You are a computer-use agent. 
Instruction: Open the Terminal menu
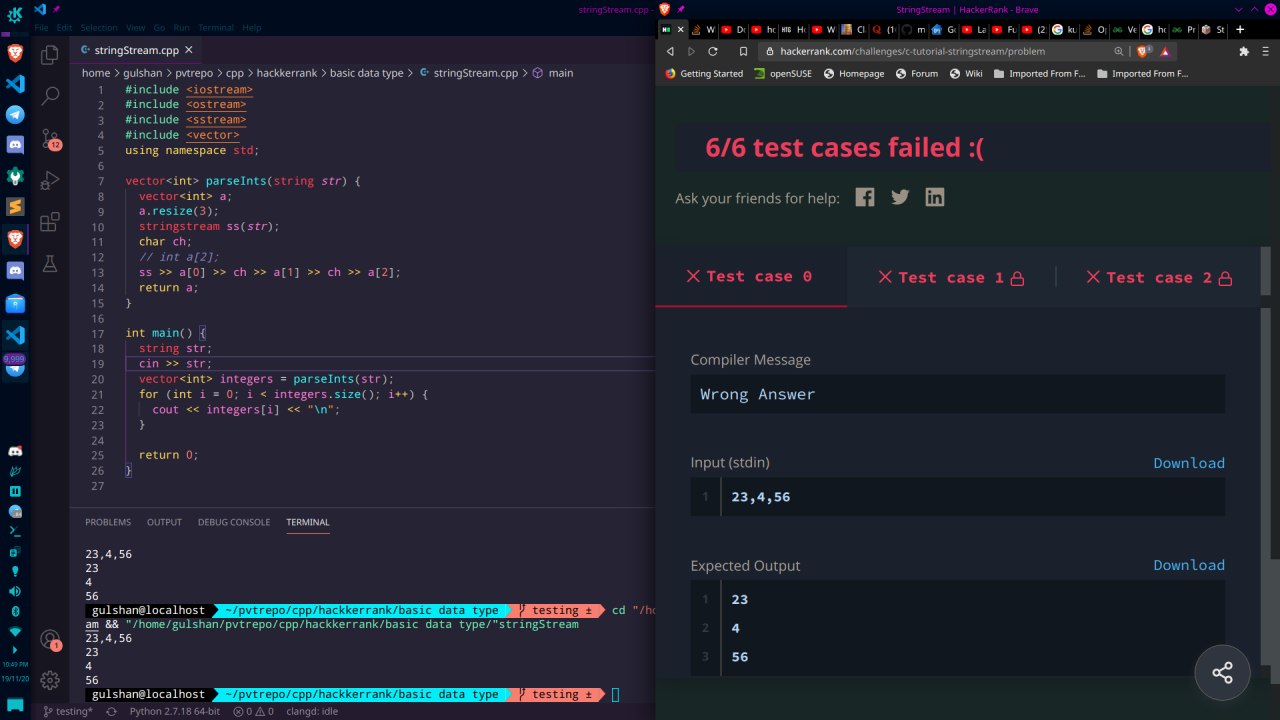pyautogui.click(x=216, y=28)
